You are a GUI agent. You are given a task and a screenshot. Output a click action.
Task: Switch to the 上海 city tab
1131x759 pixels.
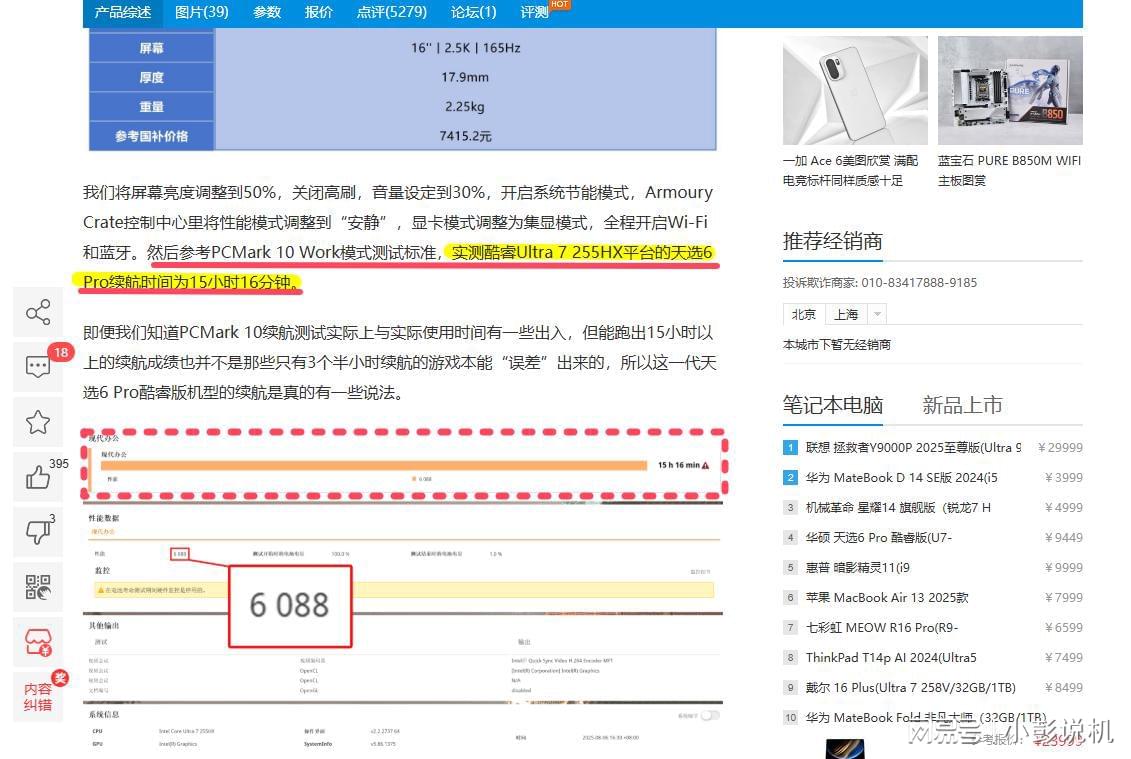846,314
